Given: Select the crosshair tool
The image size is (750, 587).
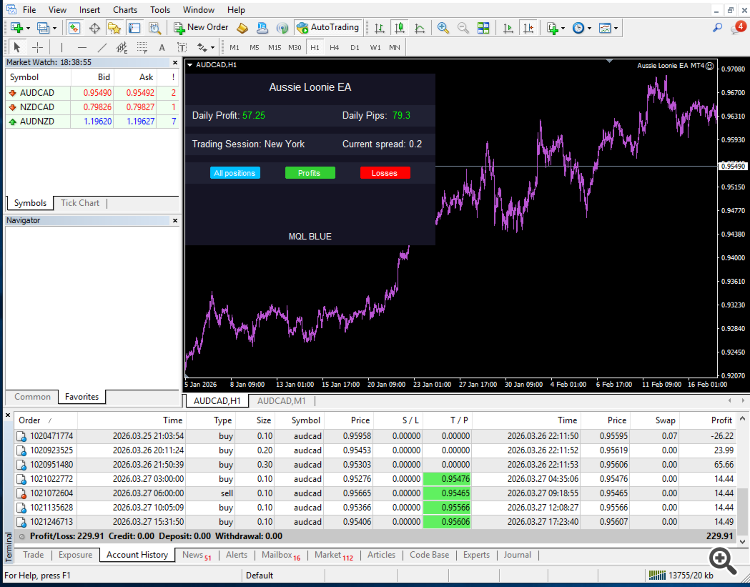Looking at the screenshot, I should (x=37, y=47).
